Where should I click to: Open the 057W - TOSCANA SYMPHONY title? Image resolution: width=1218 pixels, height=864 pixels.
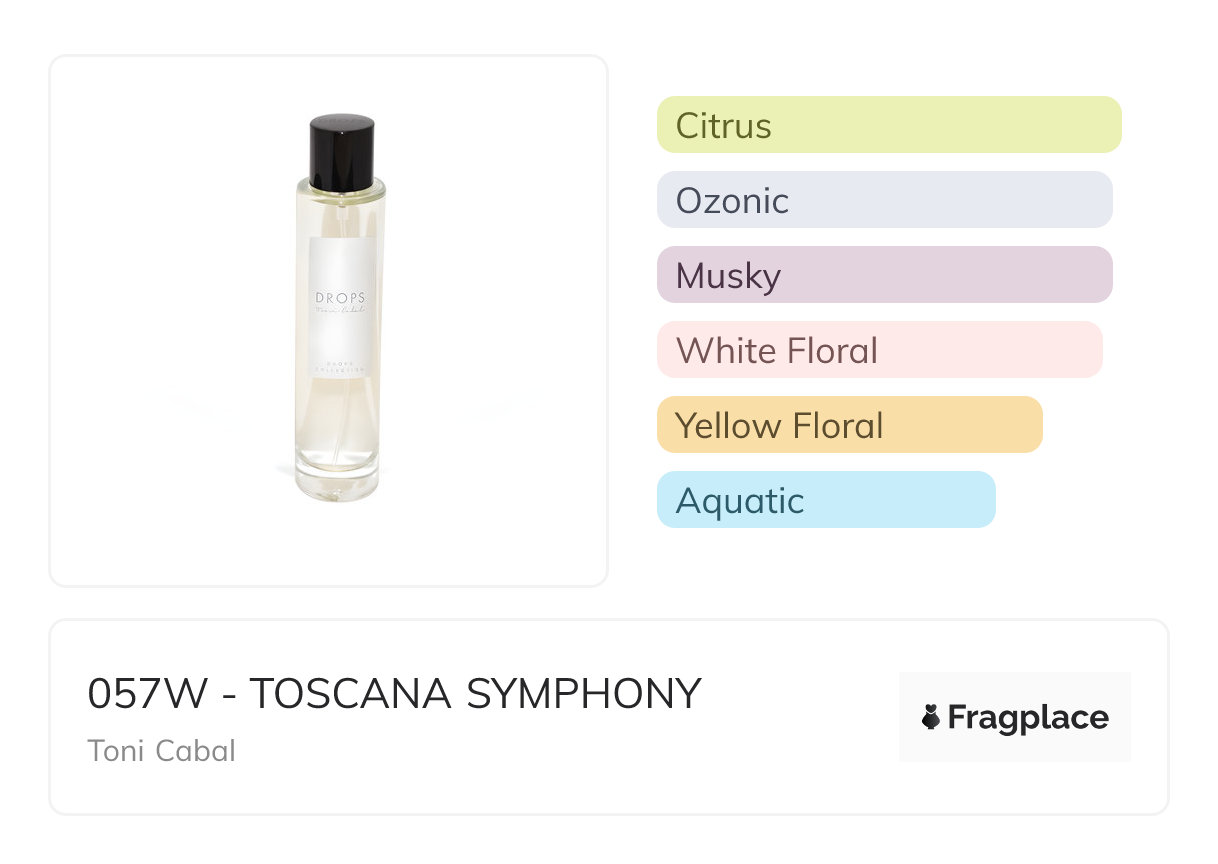pos(394,693)
